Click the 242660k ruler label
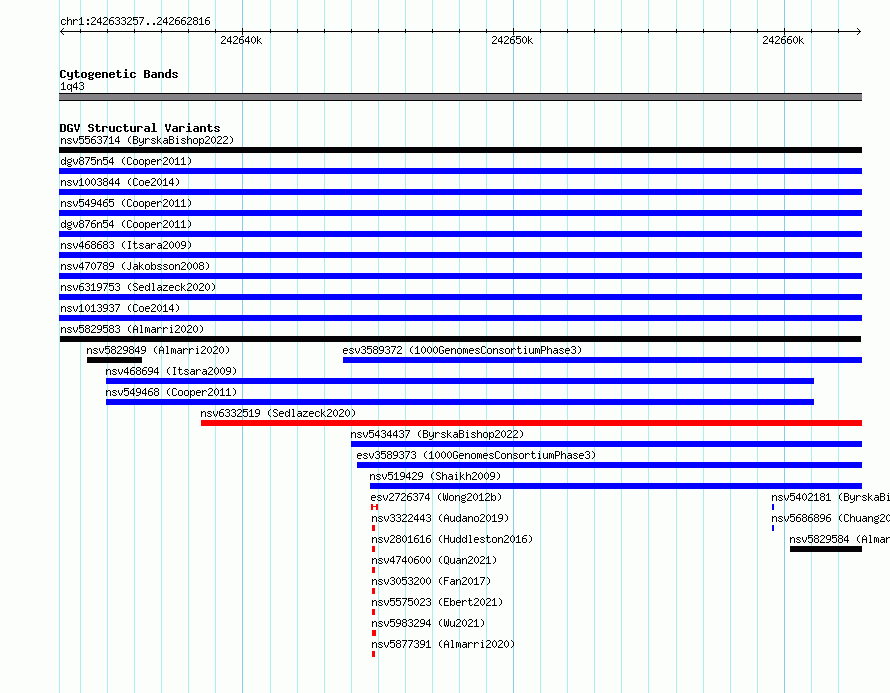Viewport: 890px width, 693px height. tap(783, 40)
